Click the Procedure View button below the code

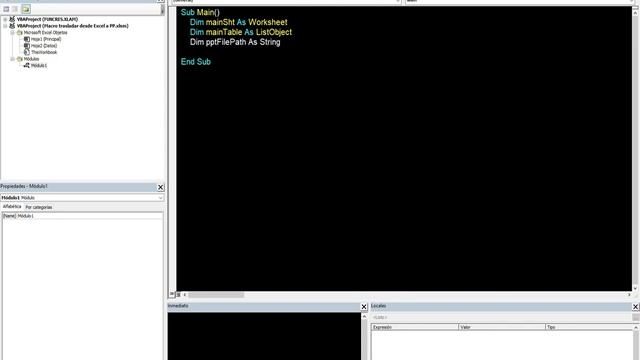coord(172,294)
